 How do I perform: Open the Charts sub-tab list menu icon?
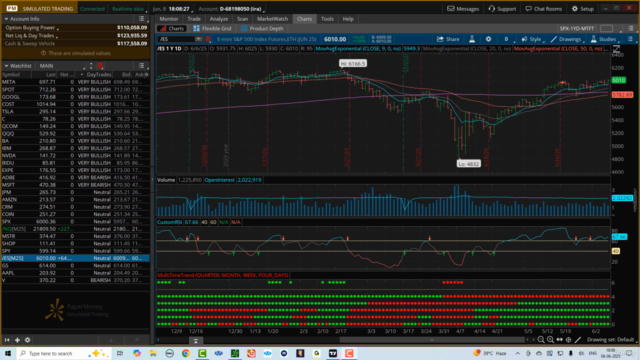(631, 29)
